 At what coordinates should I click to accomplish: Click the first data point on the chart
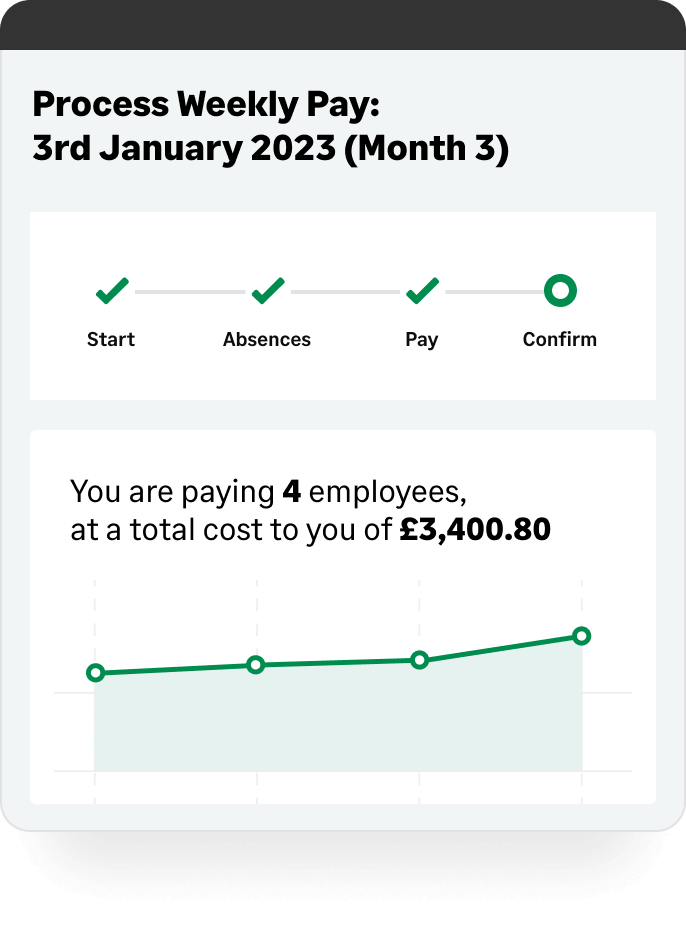click(x=95, y=673)
